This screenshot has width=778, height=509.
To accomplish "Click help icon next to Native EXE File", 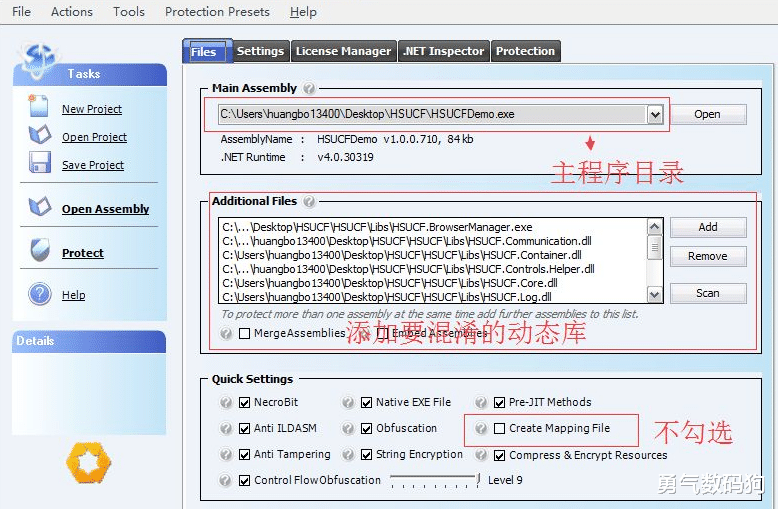I will [x=348, y=402].
